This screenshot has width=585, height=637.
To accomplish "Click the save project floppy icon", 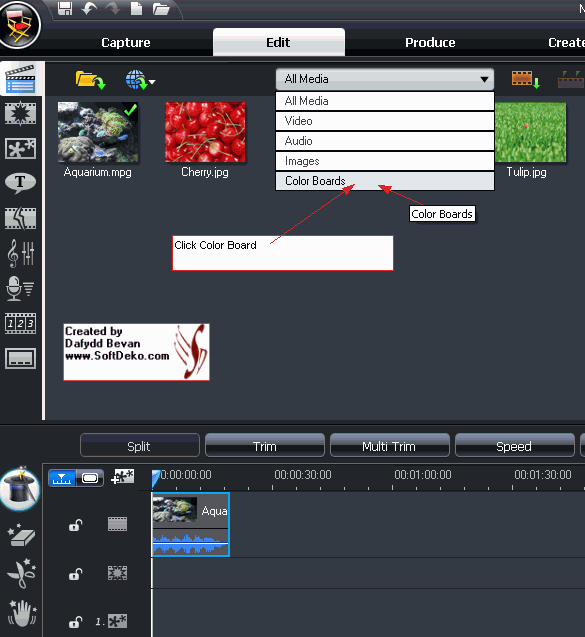I will point(65,9).
